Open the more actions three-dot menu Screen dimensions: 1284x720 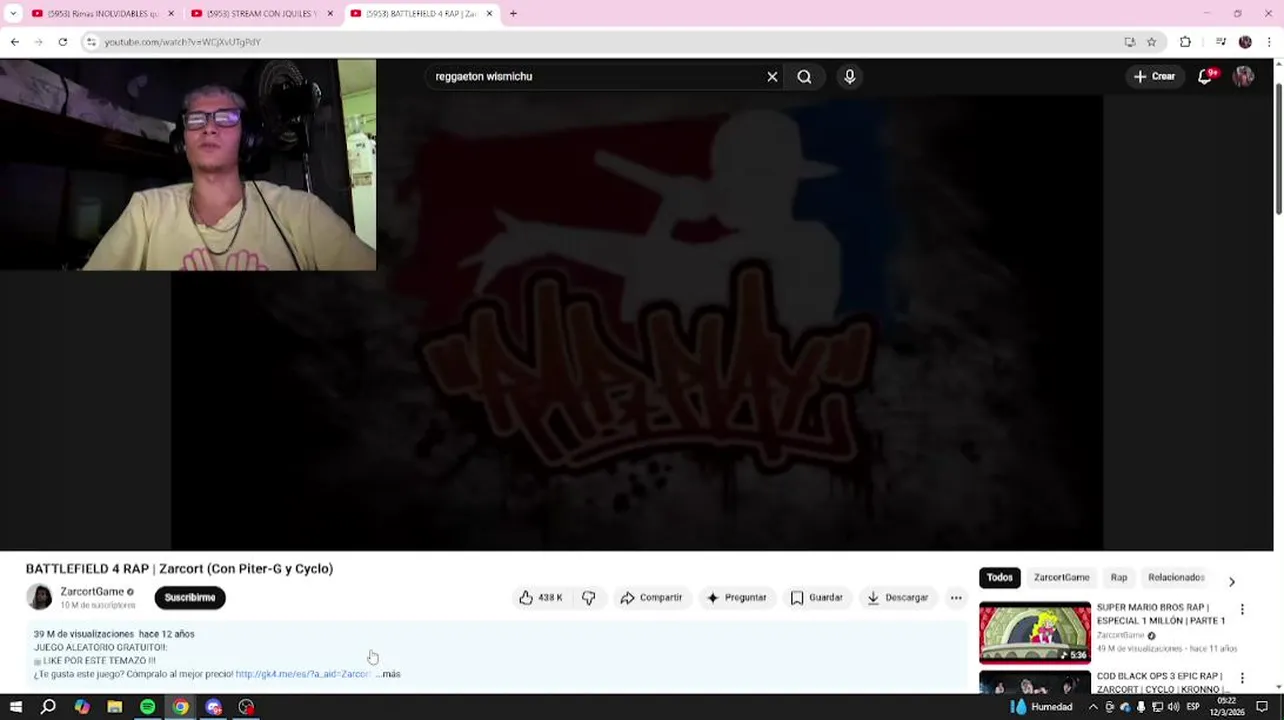956,598
